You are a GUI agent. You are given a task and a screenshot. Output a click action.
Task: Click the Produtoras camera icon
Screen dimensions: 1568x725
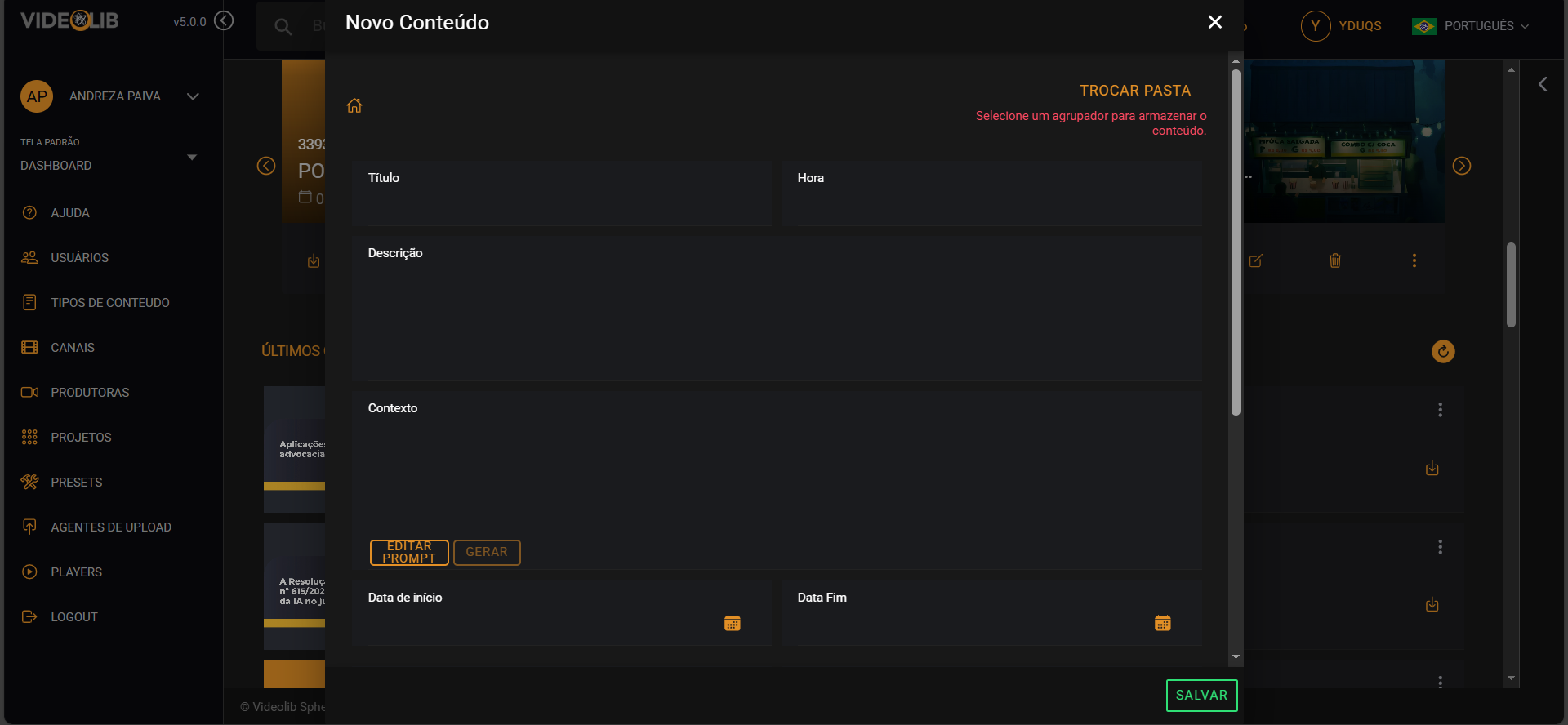point(29,392)
